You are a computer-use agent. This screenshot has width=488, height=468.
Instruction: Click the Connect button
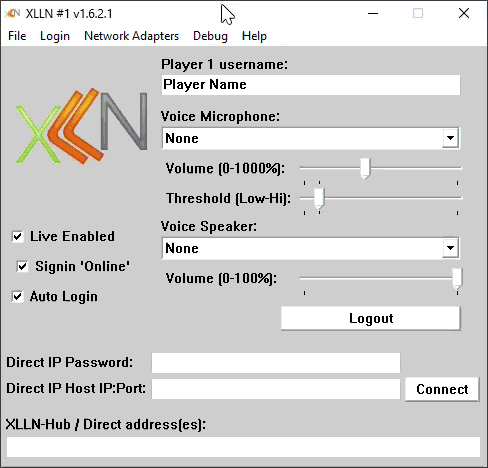[x=442, y=389]
